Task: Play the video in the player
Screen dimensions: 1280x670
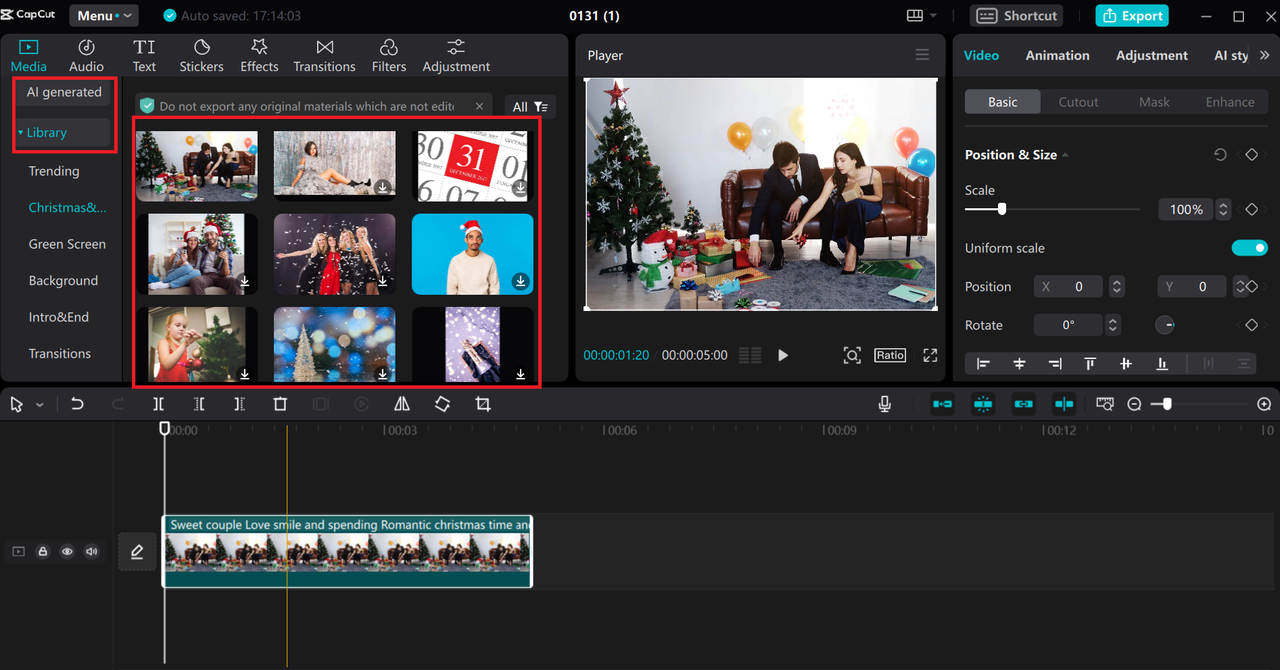Action: tap(783, 355)
